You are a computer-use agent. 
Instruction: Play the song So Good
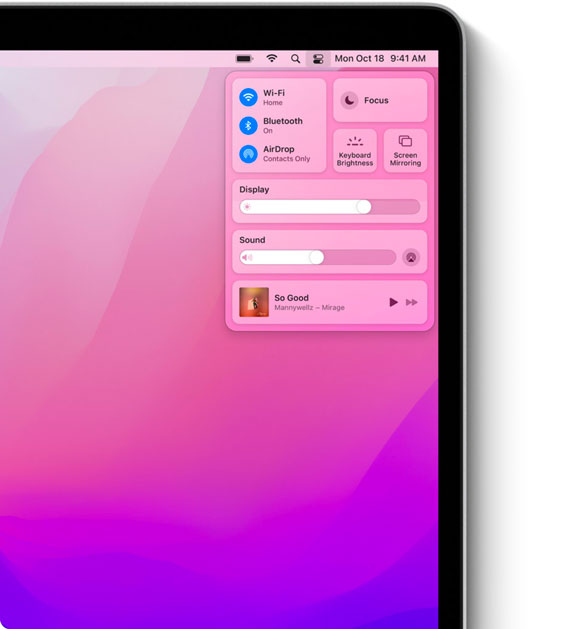[393, 302]
